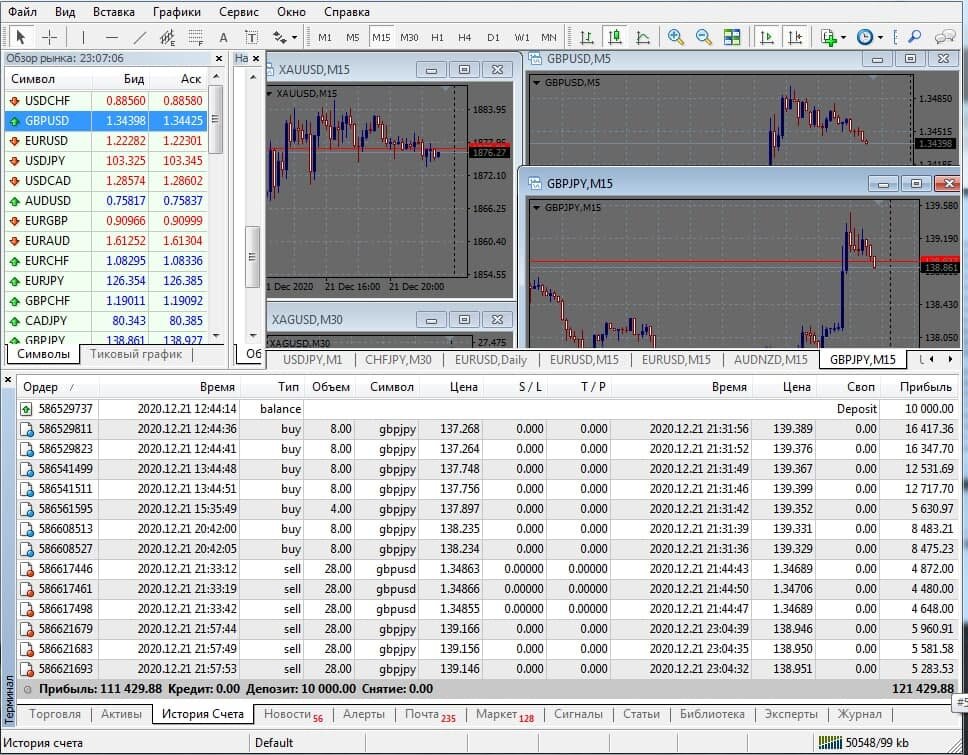The height and width of the screenshot is (755, 968).
Task: Select the Text Label tool
Action: tap(251, 37)
